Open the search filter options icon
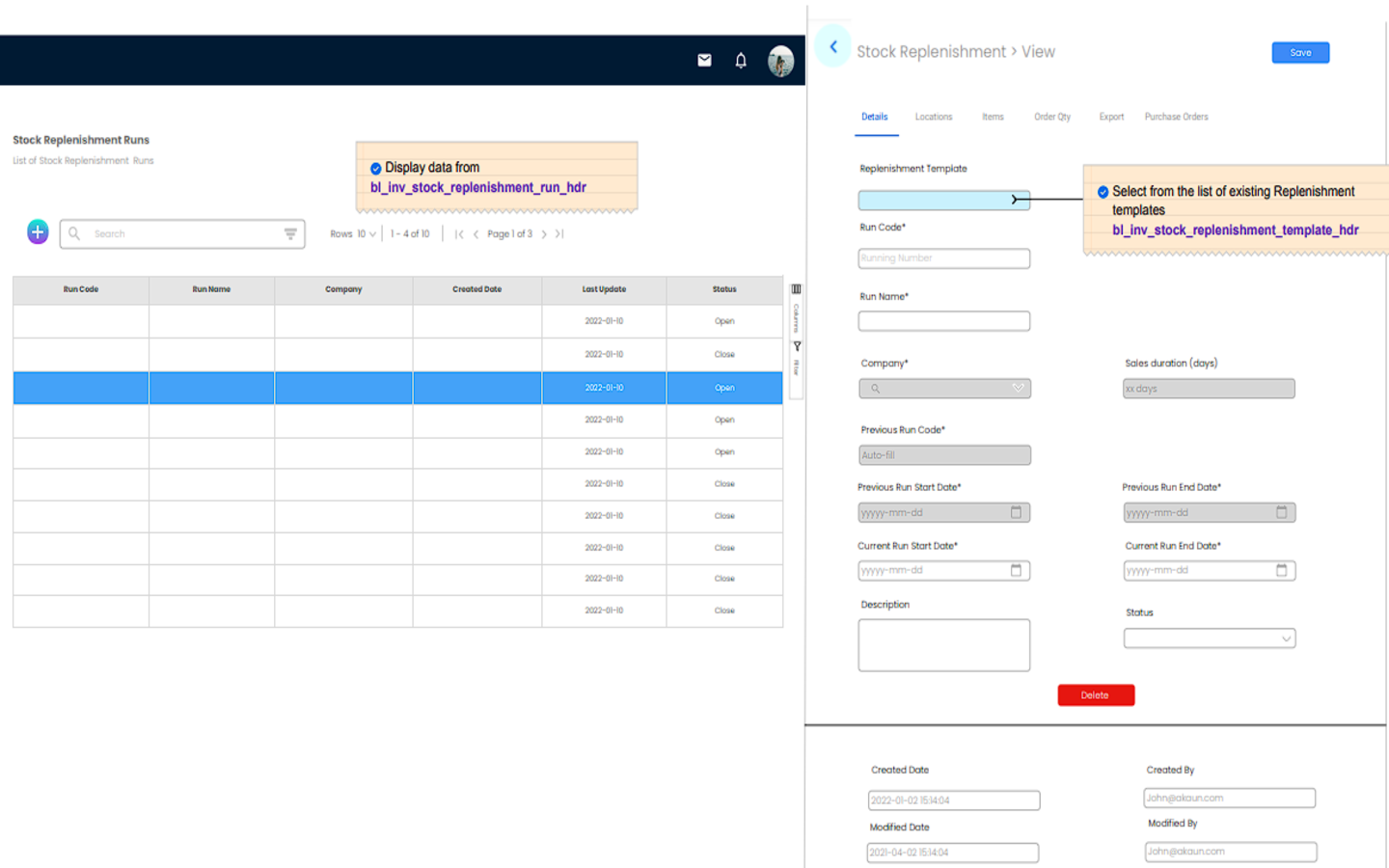 pos(290,233)
